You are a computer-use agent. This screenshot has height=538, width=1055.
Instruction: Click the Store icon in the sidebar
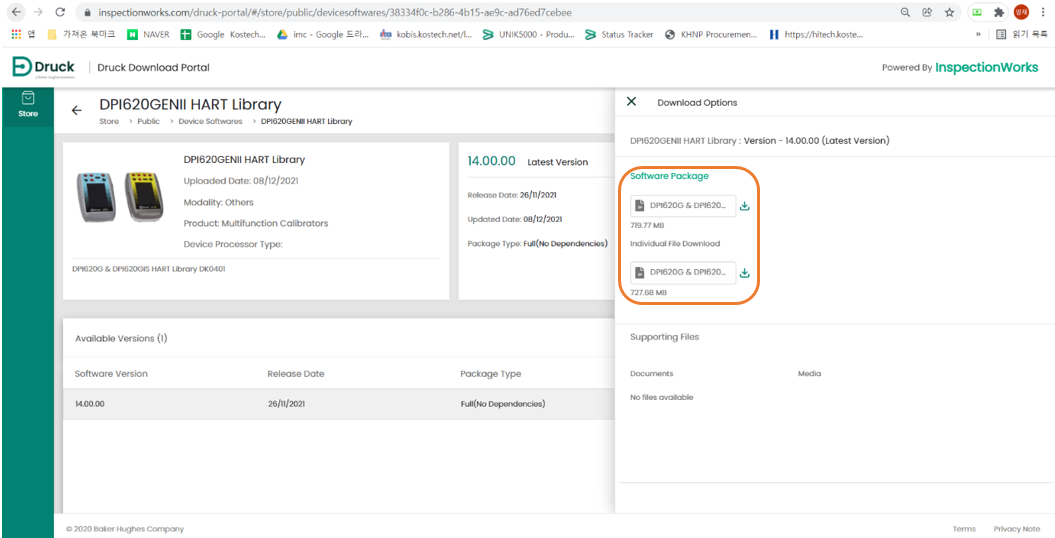tap(28, 104)
